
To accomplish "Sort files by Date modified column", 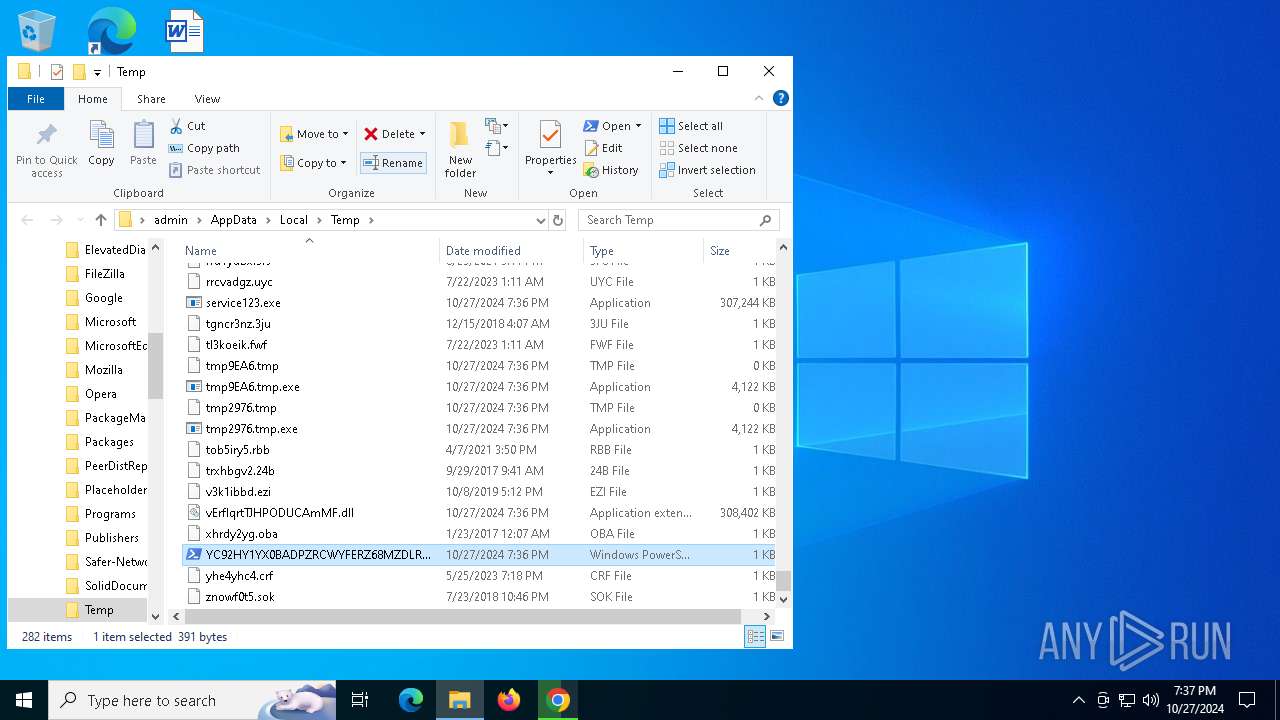I will click(x=483, y=251).
